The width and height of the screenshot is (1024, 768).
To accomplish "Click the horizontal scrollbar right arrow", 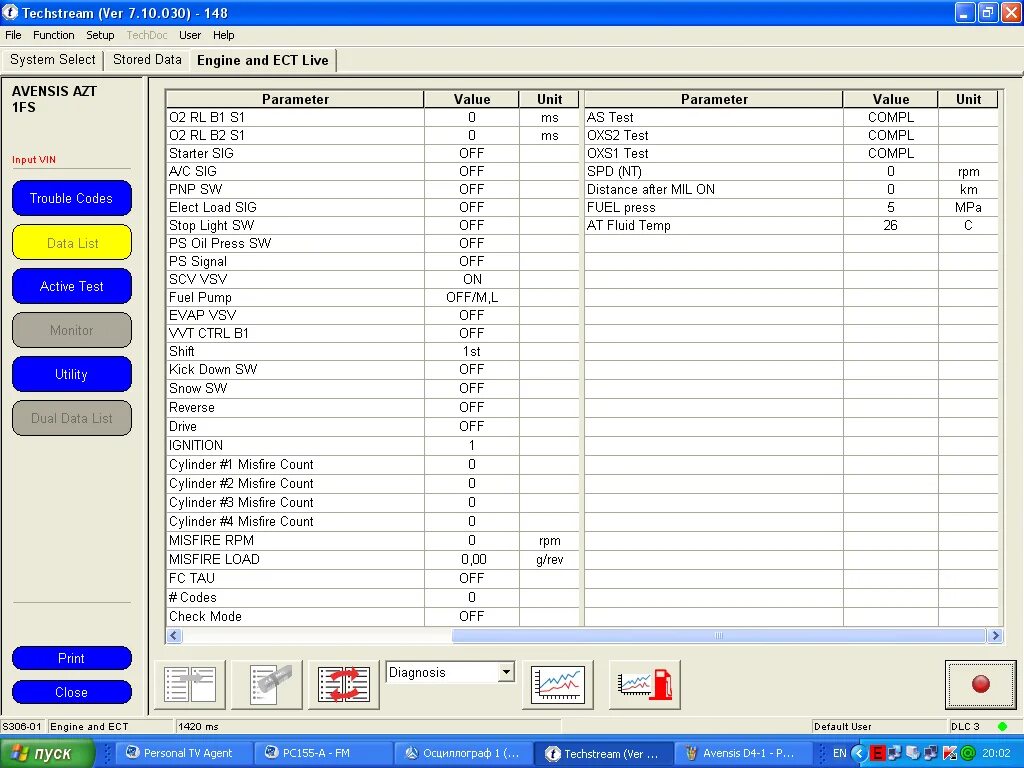I will (995, 635).
